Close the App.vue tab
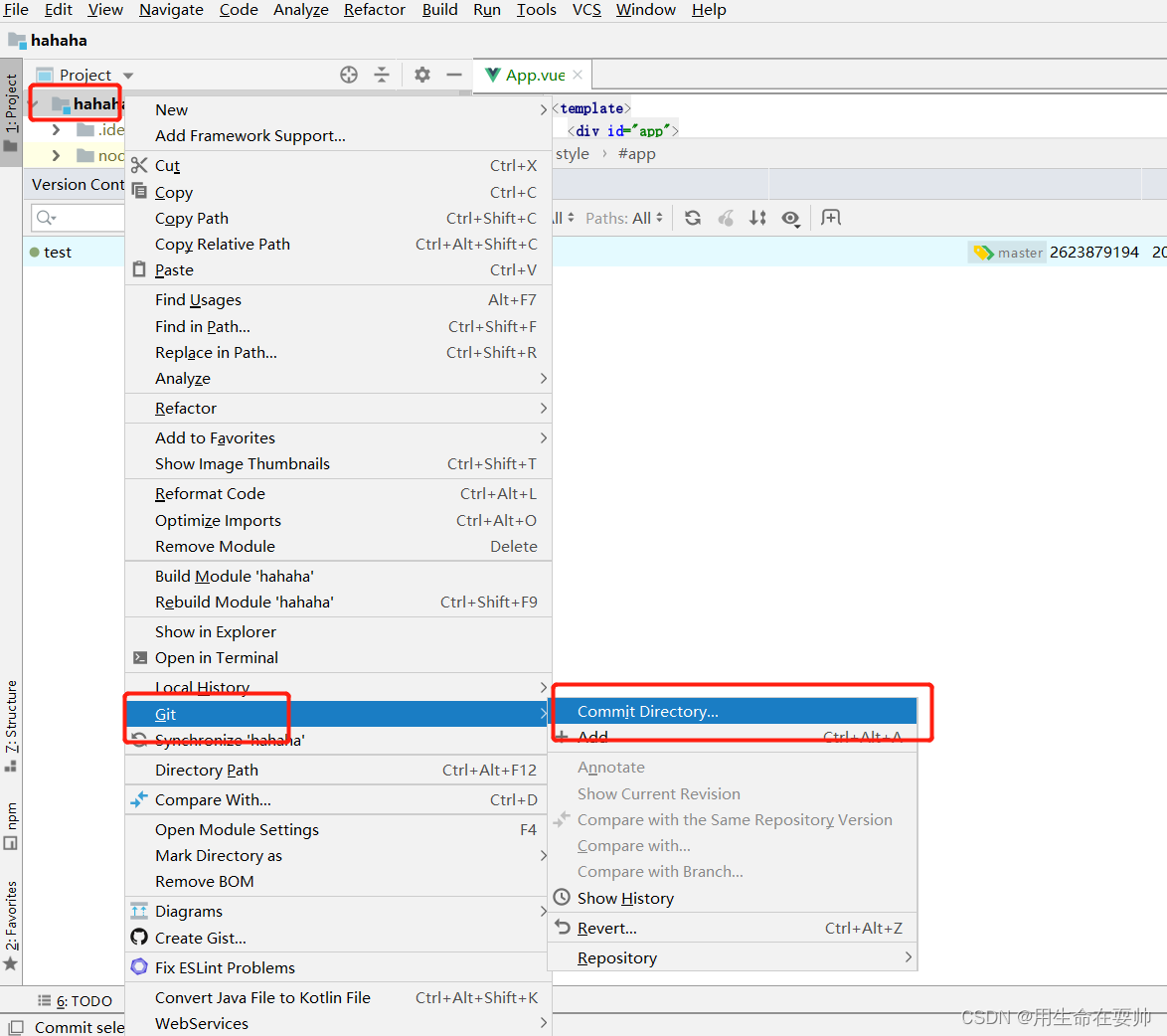Image resolution: width=1167 pixels, height=1036 pixels. 578,75
